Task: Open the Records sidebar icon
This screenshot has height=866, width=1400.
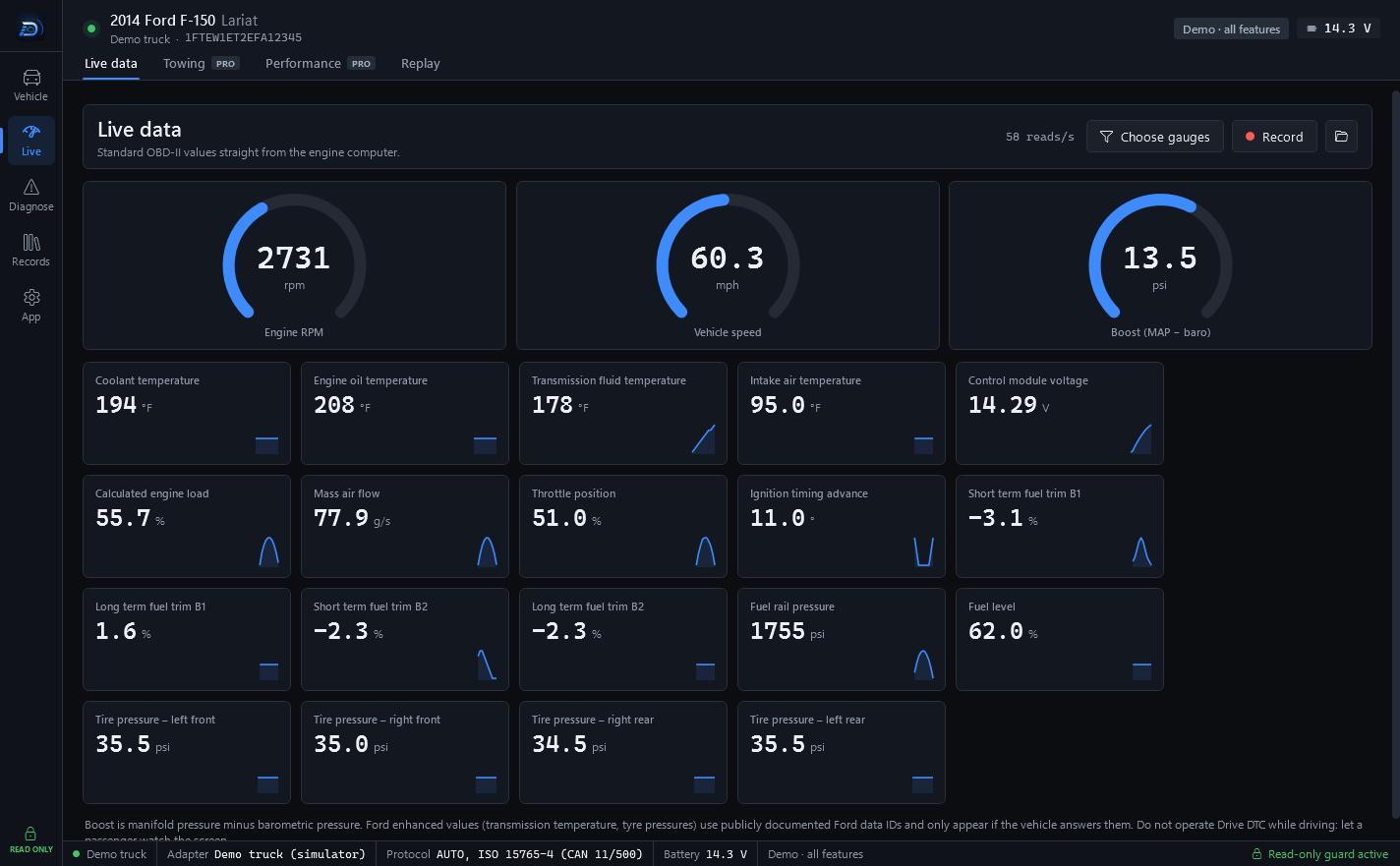Action: pos(31,242)
